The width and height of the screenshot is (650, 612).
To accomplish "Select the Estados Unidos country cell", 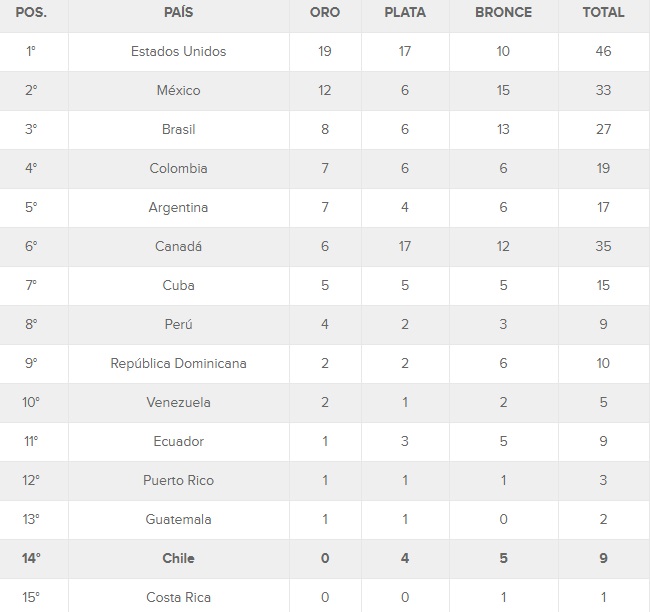I will 178,51.
